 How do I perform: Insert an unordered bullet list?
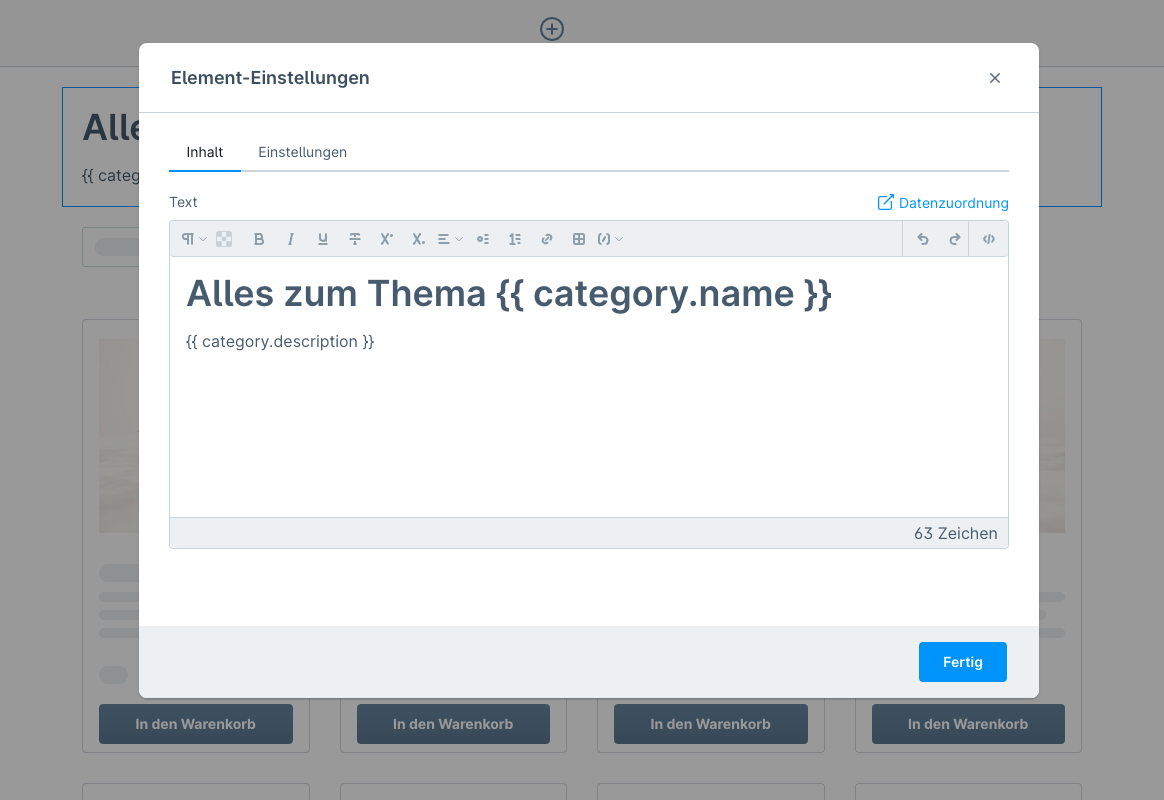coord(483,239)
